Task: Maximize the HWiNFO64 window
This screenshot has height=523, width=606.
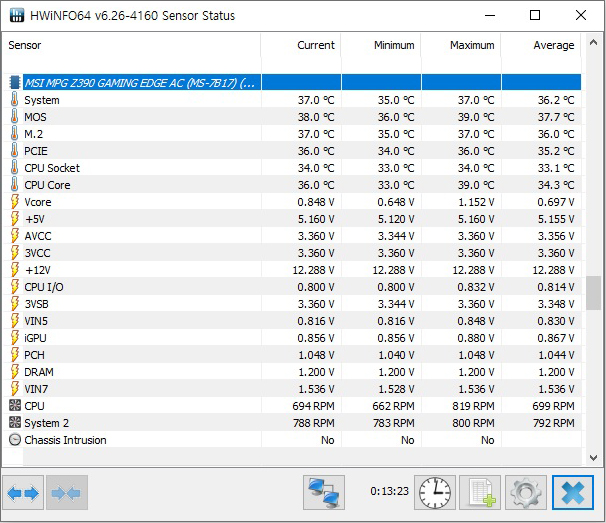Action: (535, 15)
